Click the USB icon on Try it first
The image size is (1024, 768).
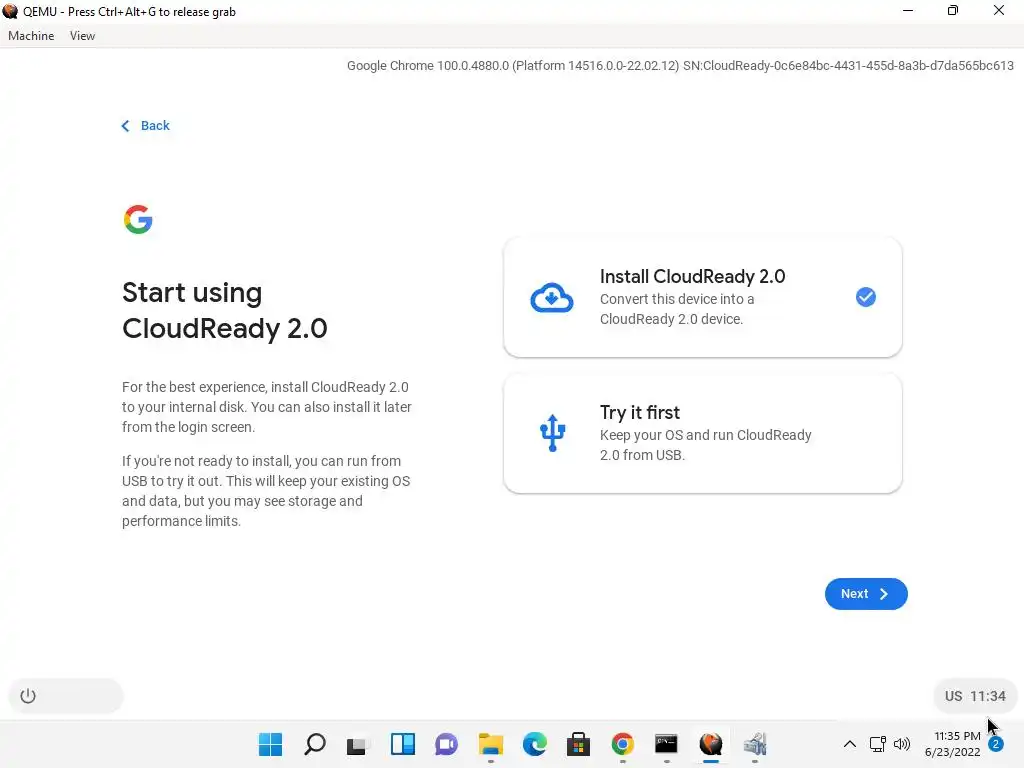[x=552, y=433]
